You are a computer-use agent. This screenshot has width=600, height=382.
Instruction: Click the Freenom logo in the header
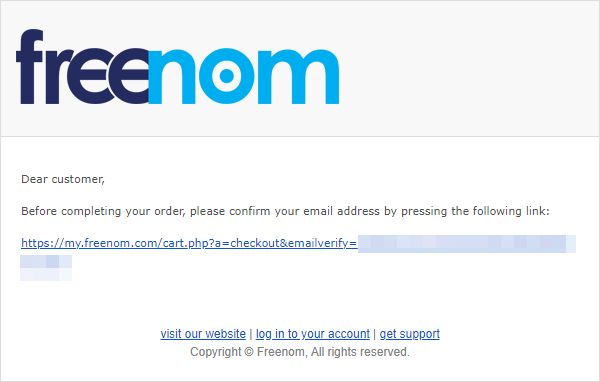coord(178,67)
